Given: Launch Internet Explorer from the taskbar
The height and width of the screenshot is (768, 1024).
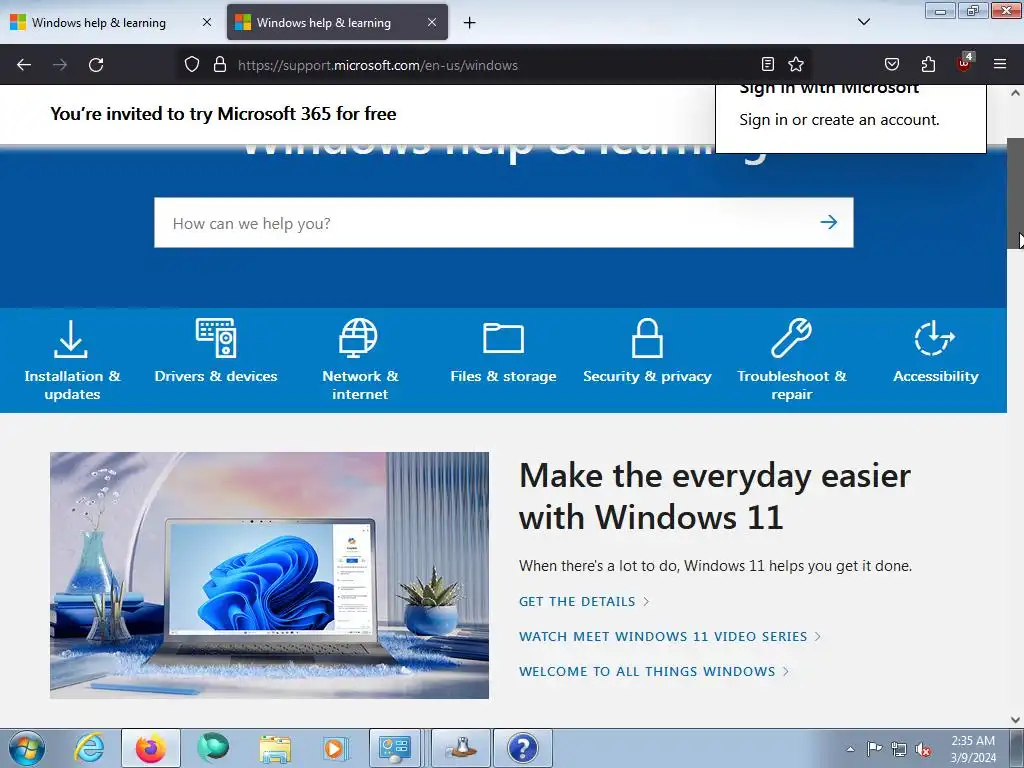Looking at the screenshot, I should (x=89, y=748).
